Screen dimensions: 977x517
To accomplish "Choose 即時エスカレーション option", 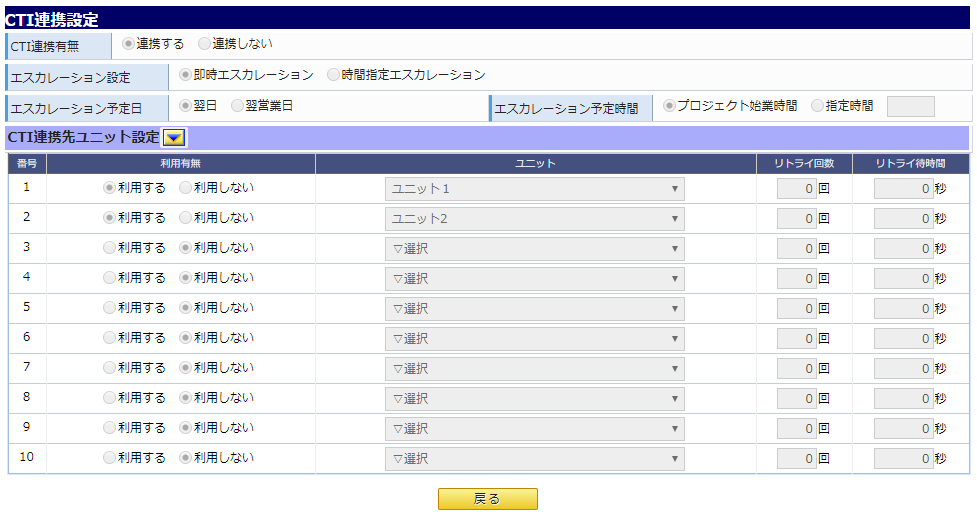I will (x=185, y=75).
